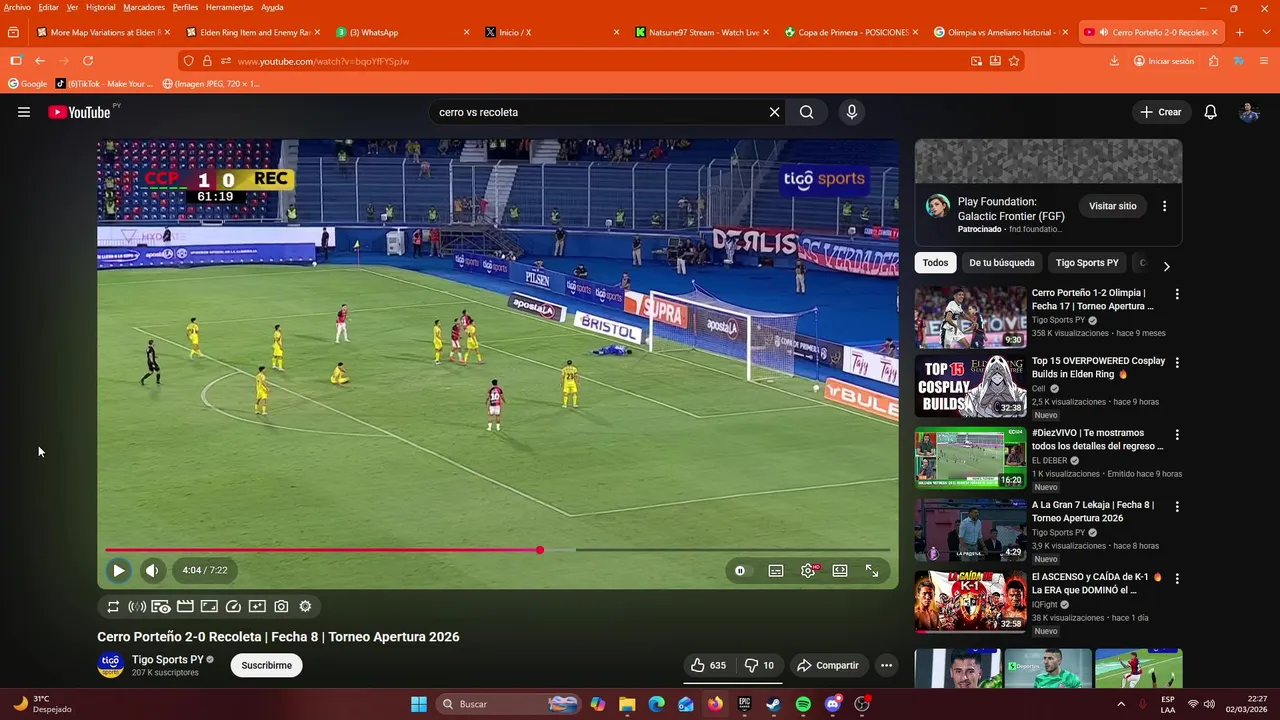This screenshot has width=1280, height=720.
Task: Toggle subtitles in the video player
Action: tap(776, 570)
